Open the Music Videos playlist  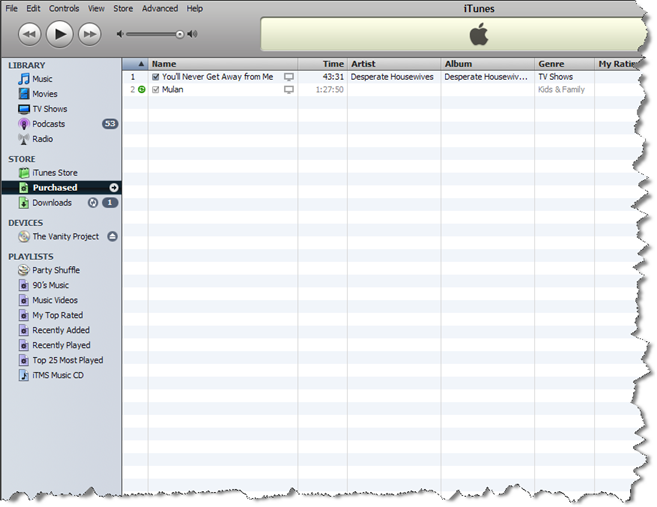click(55, 300)
